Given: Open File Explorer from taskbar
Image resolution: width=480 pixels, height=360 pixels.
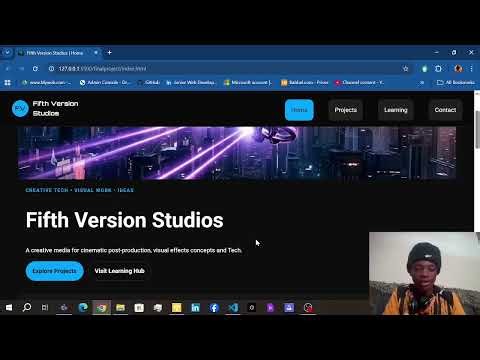Looking at the screenshot, I should click(120, 307).
